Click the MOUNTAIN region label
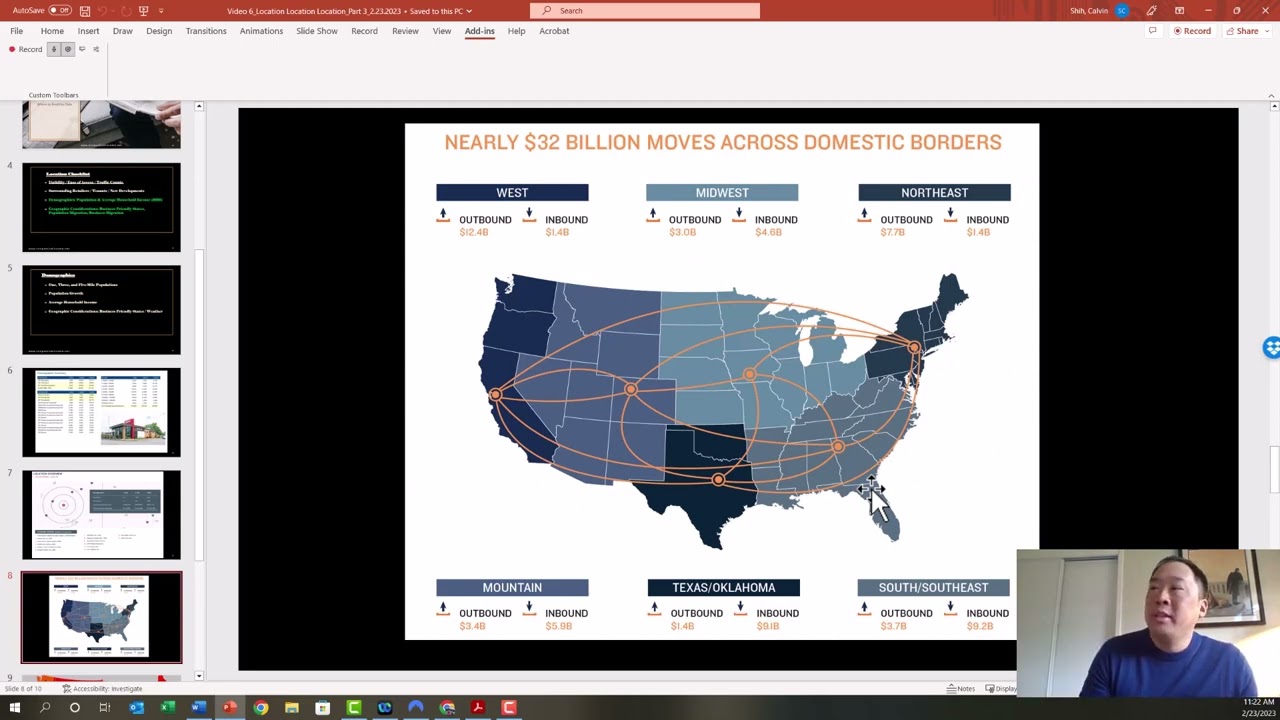The height and width of the screenshot is (720, 1280). click(x=512, y=588)
